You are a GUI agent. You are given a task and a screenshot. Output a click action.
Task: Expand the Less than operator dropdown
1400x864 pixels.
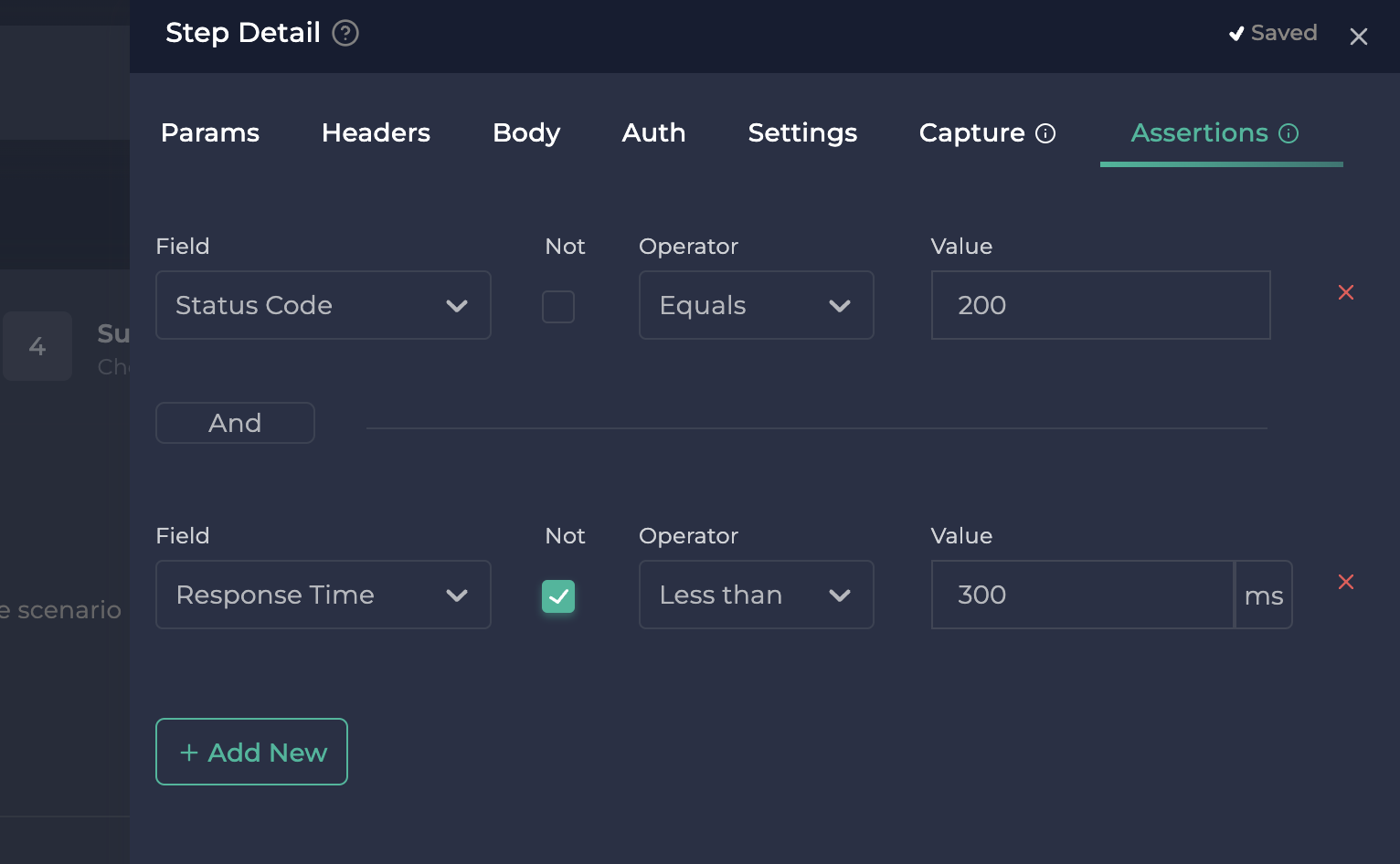(x=756, y=595)
